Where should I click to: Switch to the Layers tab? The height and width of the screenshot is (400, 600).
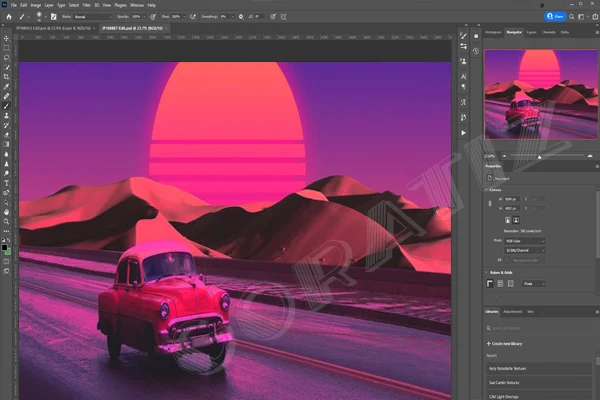(532, 32)
